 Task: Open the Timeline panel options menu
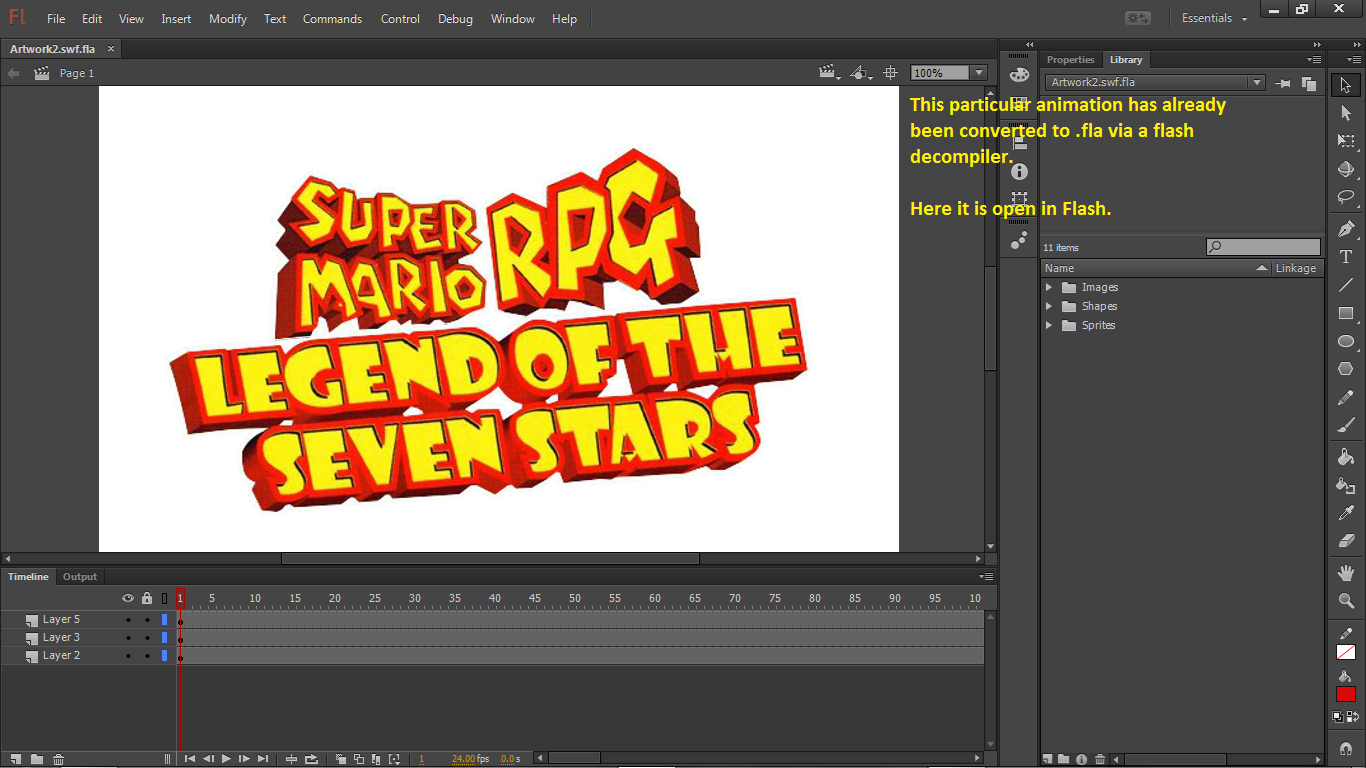point(988,577)
